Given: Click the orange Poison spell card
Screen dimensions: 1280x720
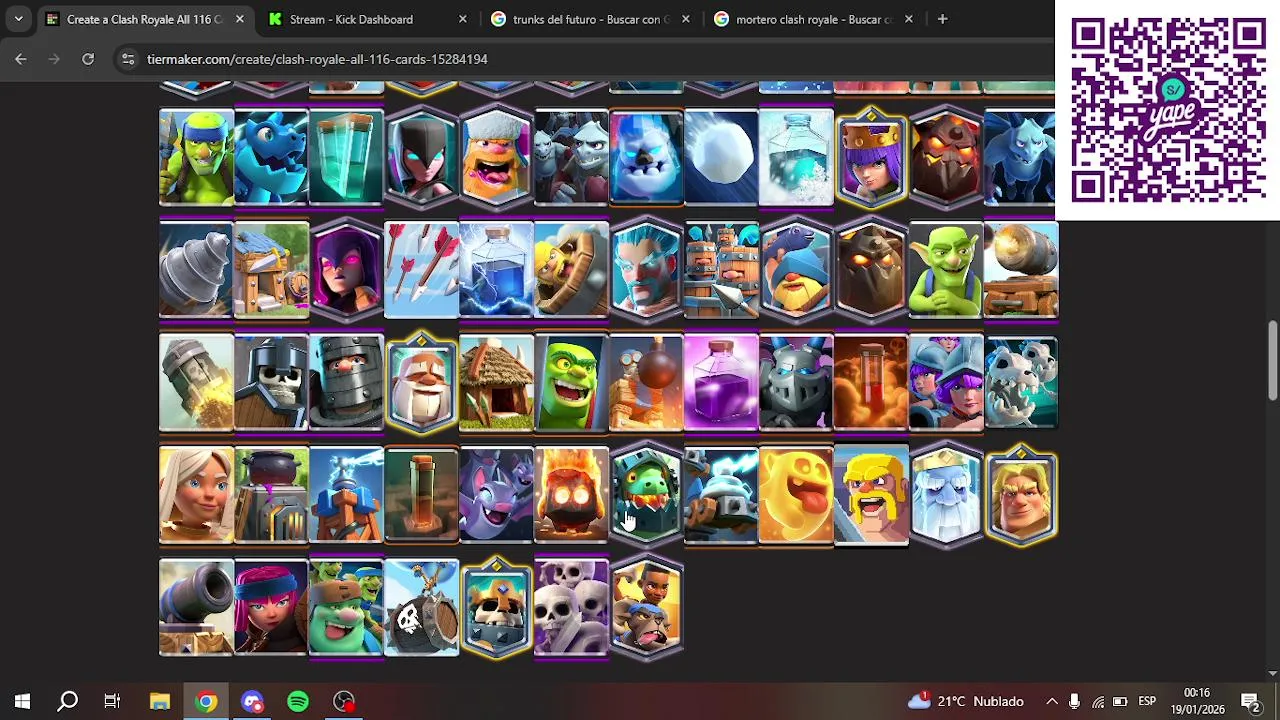Looking at the screenshot, I should (x=871, y=382).
